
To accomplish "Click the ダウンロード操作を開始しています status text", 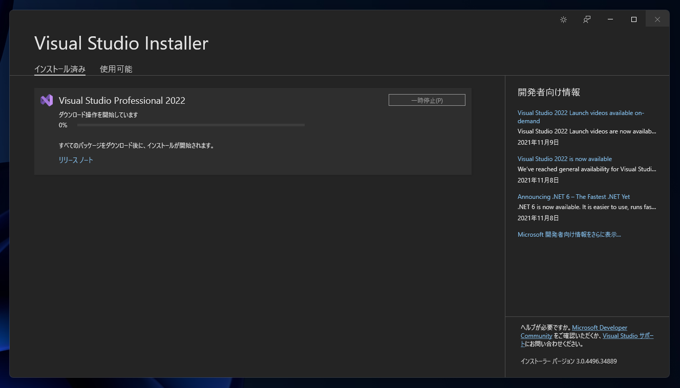I will (x=98, y=115).
